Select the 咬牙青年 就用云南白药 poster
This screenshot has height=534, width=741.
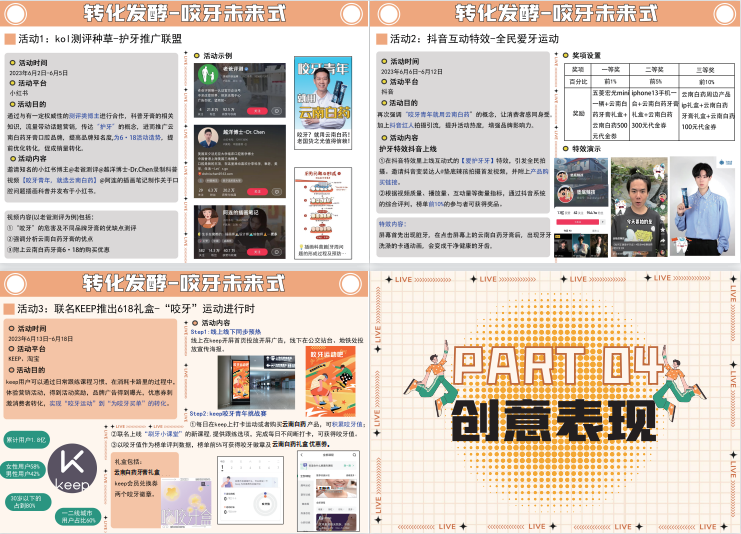[x=323, y=103]
